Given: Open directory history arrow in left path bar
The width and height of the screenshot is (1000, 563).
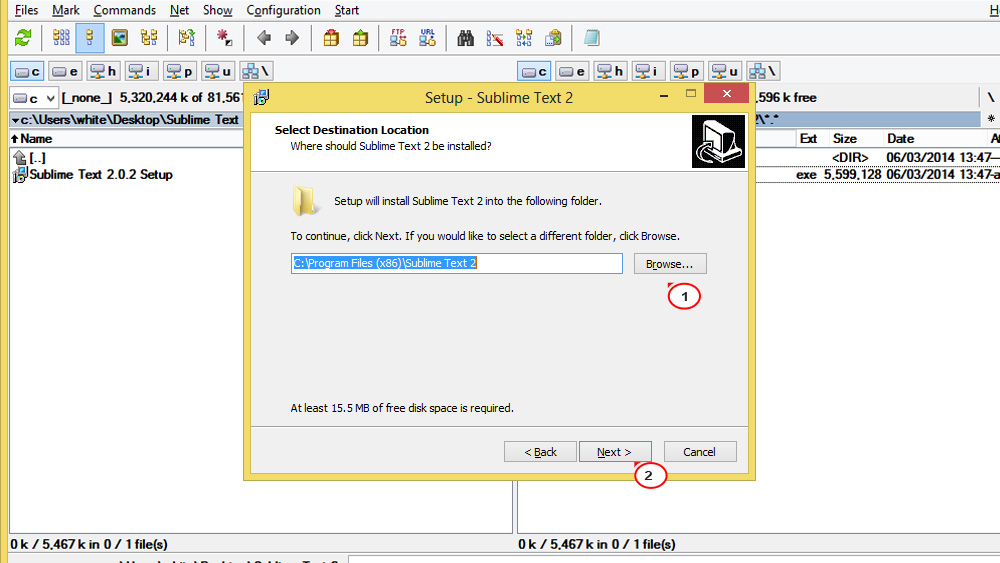Looking at the screenshot, I should (15, 120).
